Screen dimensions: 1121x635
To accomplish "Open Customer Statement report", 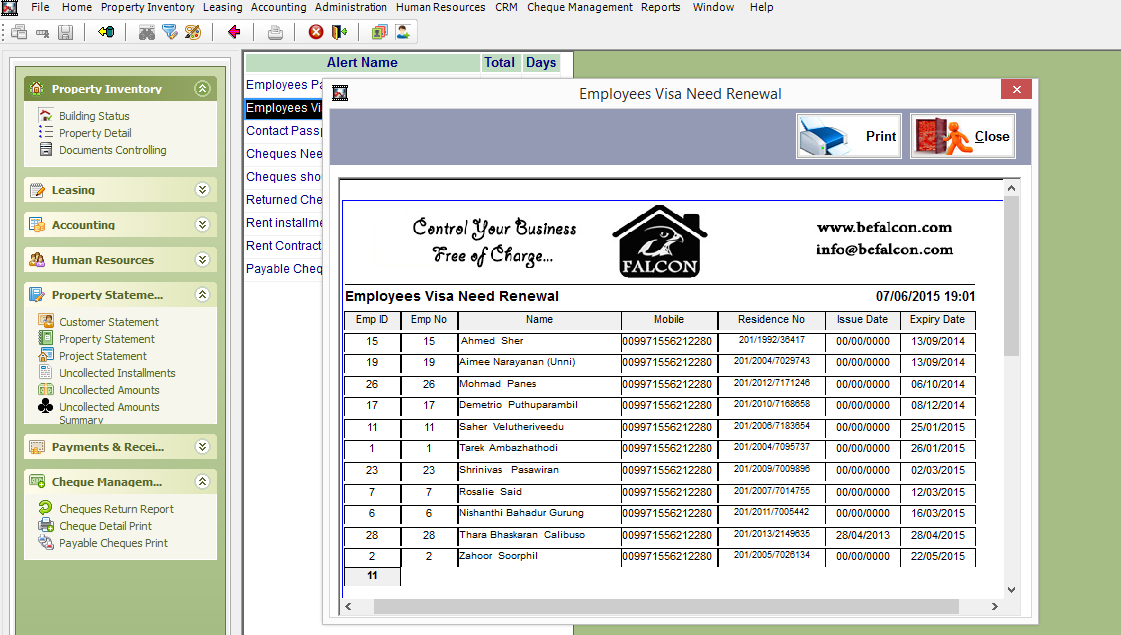I will point(109,322).
